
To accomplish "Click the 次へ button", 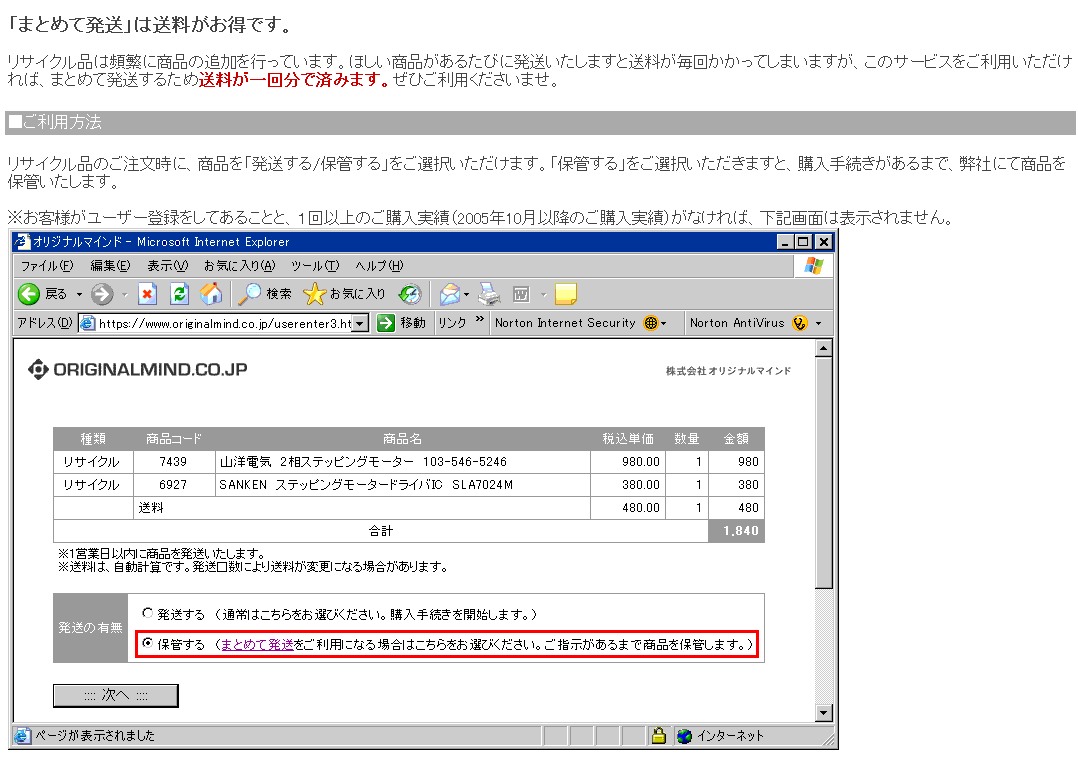I will point(116,695).
